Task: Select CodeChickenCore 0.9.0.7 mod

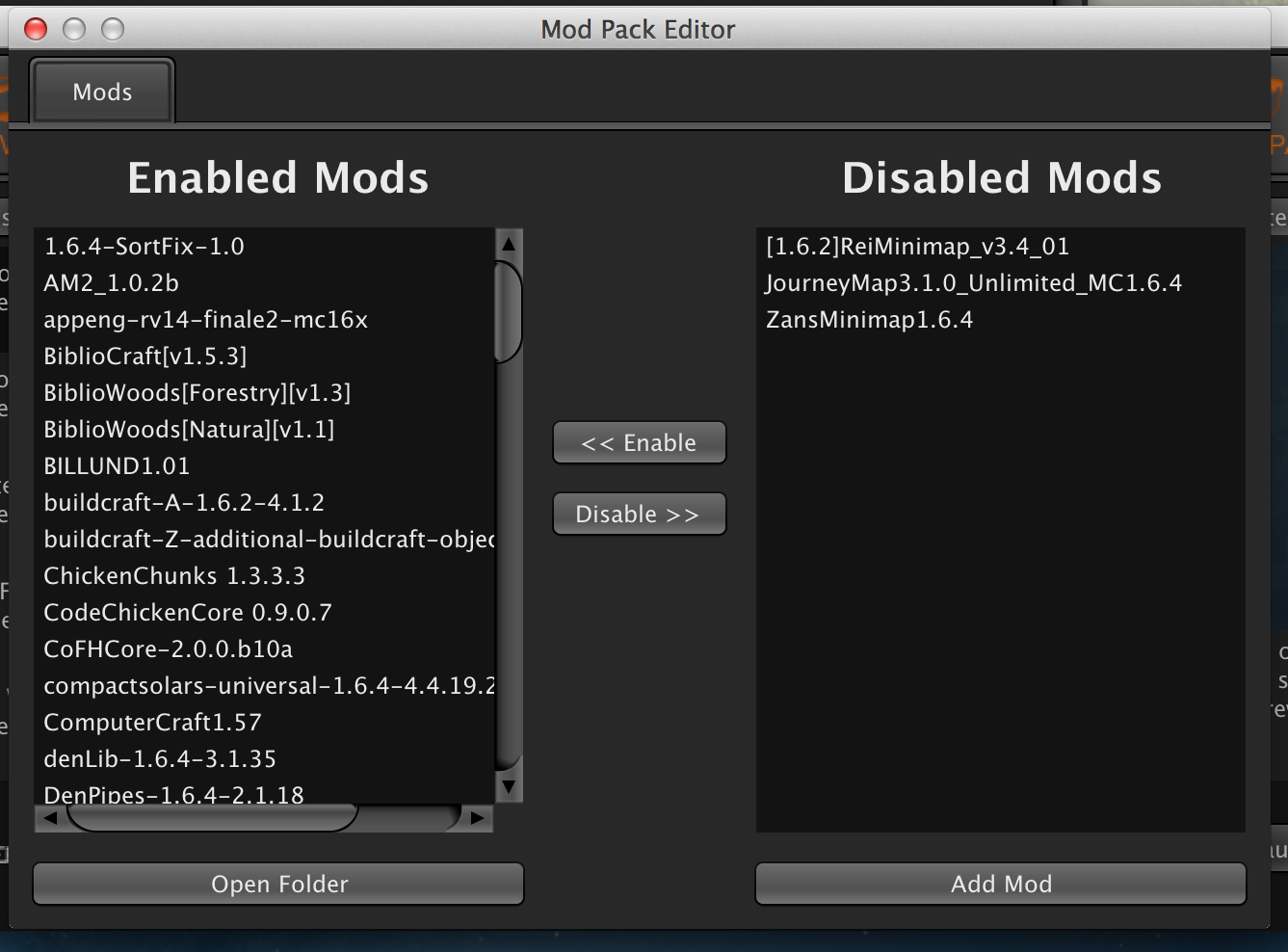Action: click(x=265, y=613)
